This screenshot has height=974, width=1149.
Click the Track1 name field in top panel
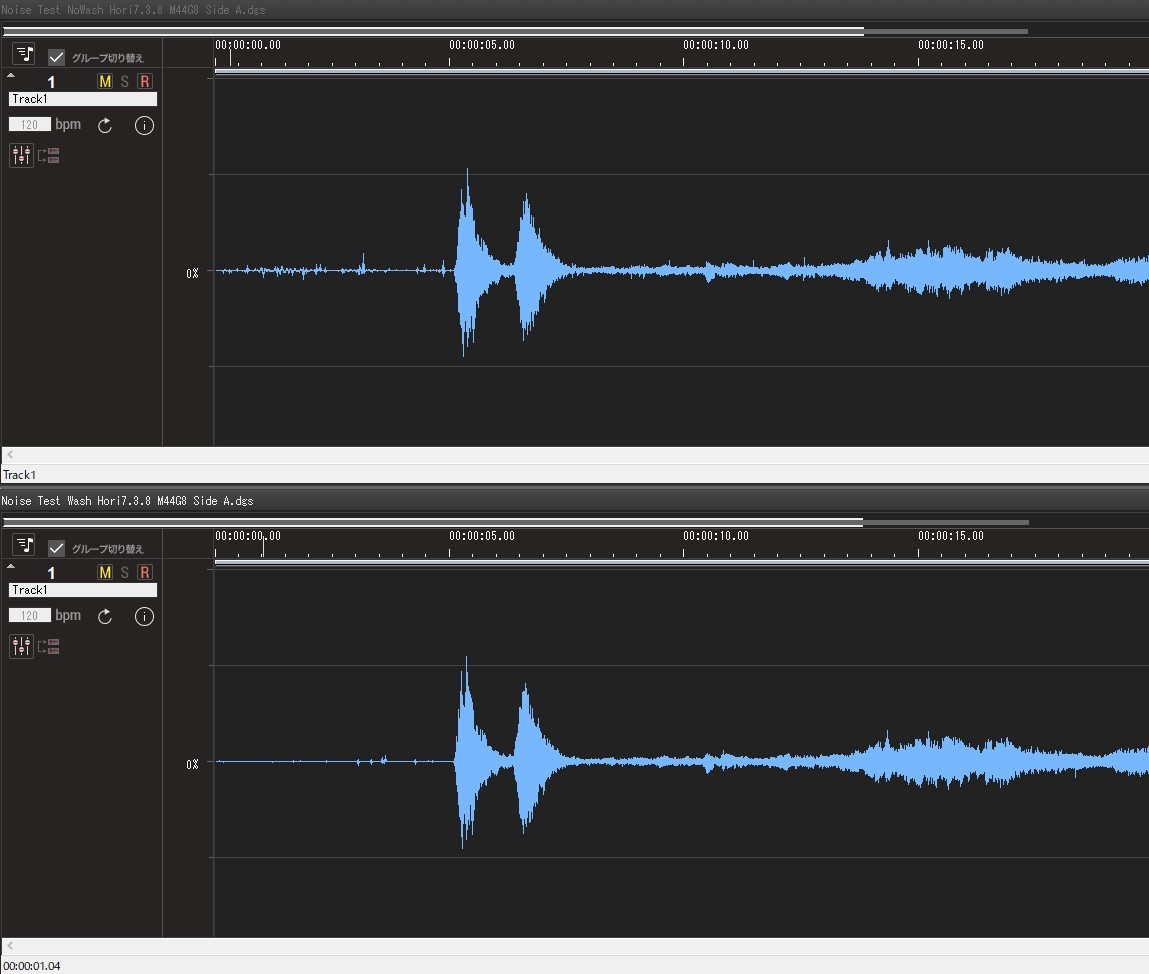[x=83, y=99]
